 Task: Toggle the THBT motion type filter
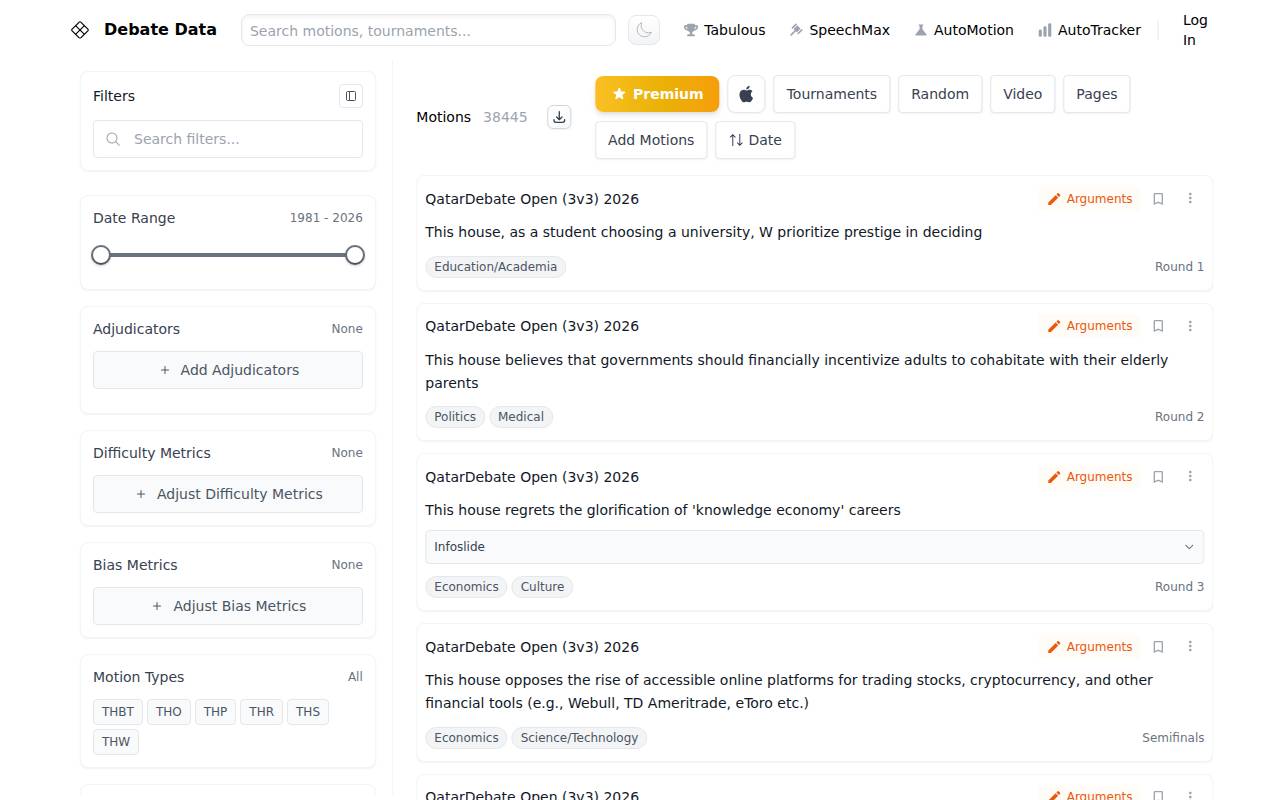(118, 712)
